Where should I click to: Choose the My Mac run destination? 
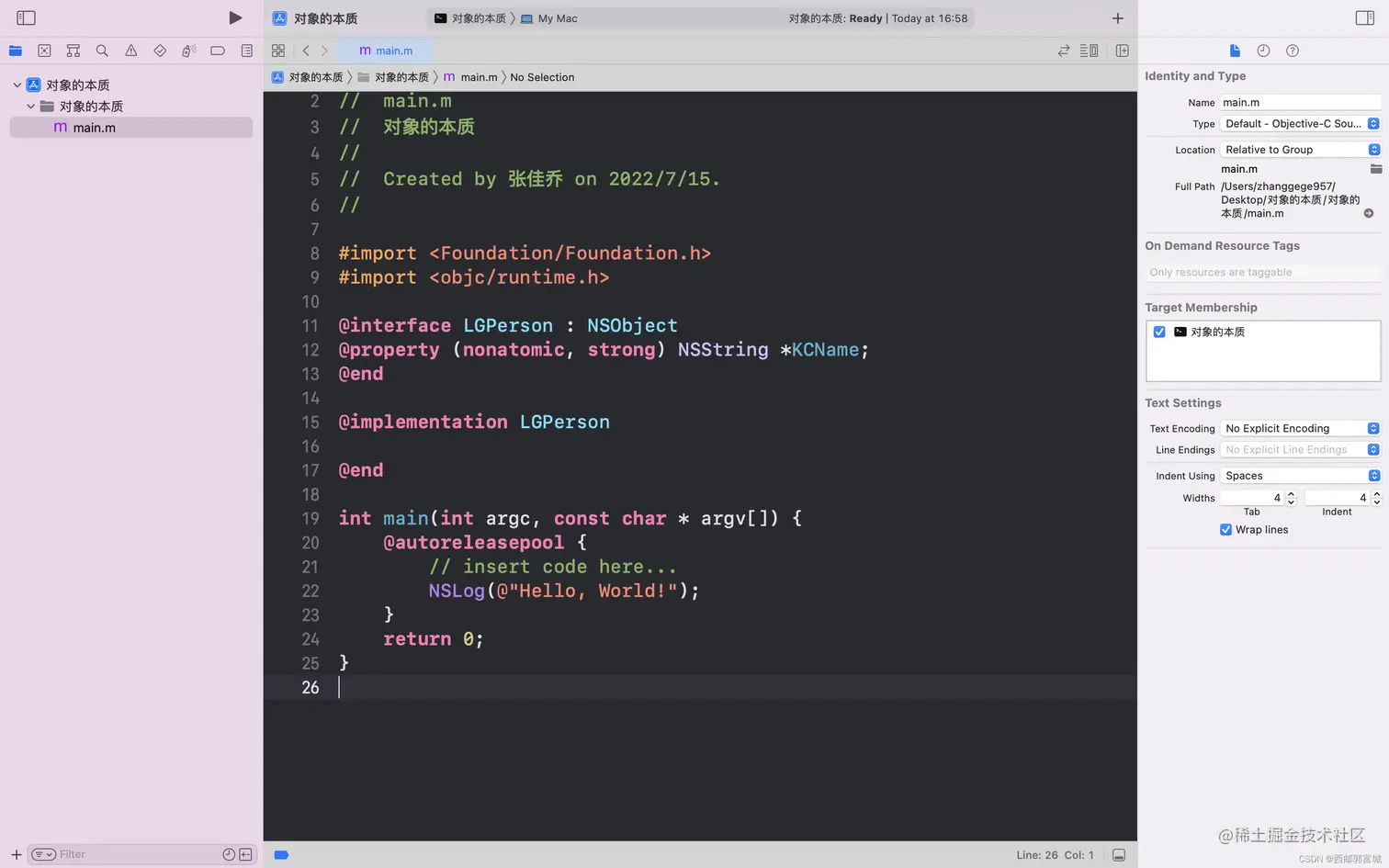pyautogui.click(x=549, y=18)
